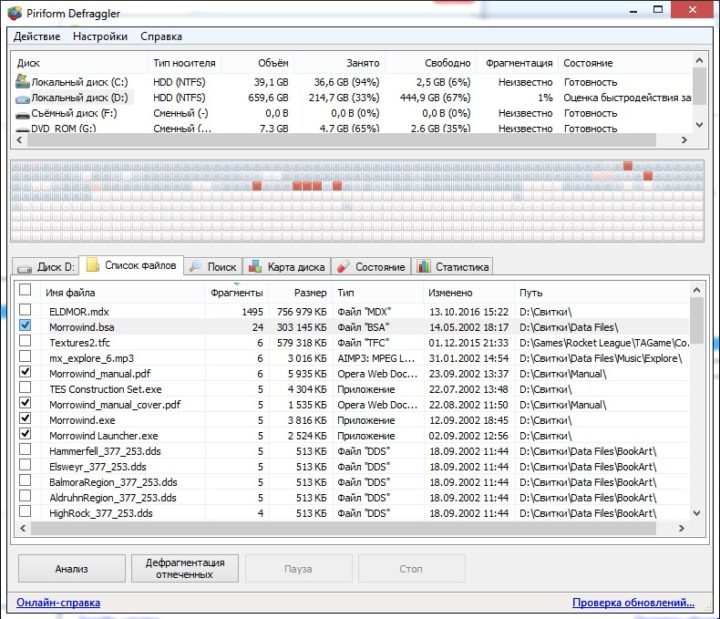This screenshot has height=619, width=720.
Task: Sort file list by Фрагменты column
Action: [x=236, y=293]
